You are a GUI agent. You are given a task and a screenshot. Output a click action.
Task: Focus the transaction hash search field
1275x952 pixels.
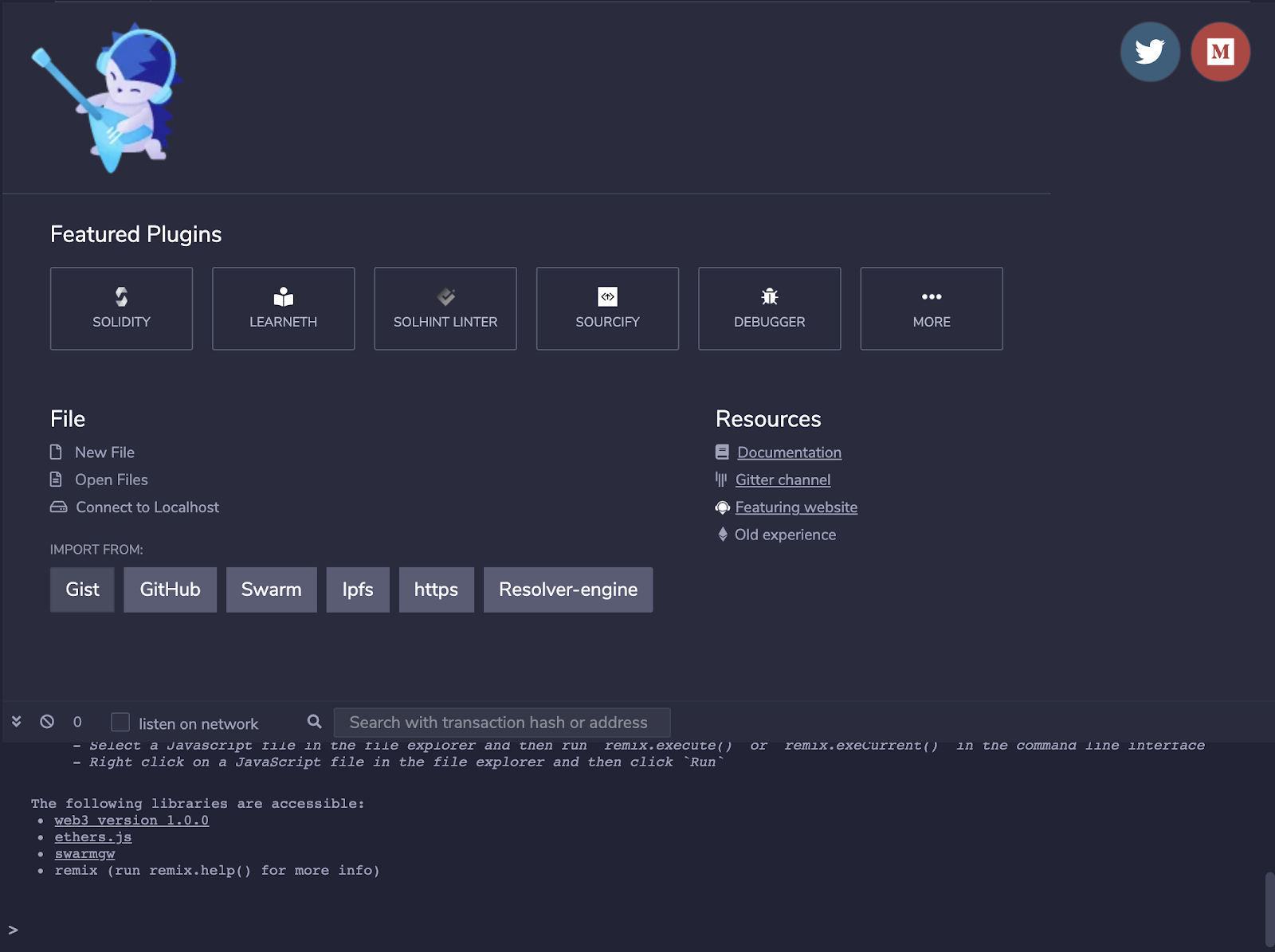pyautogui.click(x=502, y=723)
